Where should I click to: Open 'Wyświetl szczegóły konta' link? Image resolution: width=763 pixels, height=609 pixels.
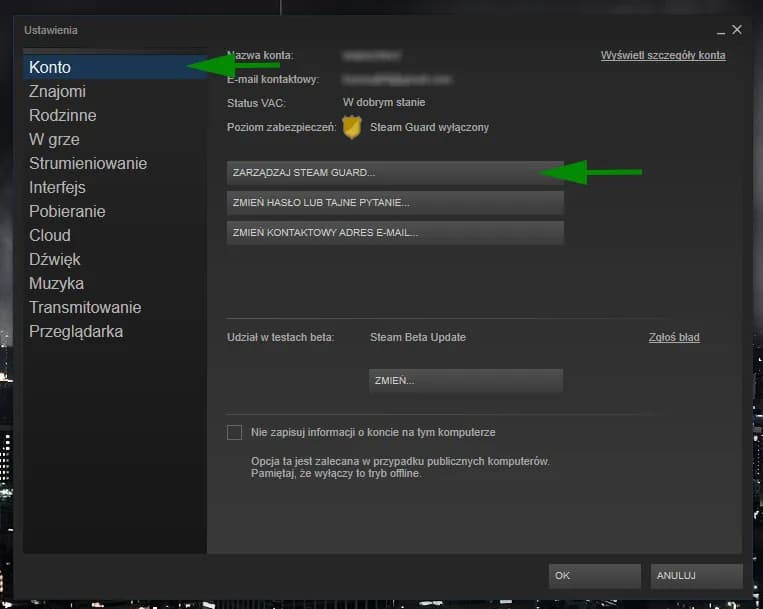(x=662, y=55)
